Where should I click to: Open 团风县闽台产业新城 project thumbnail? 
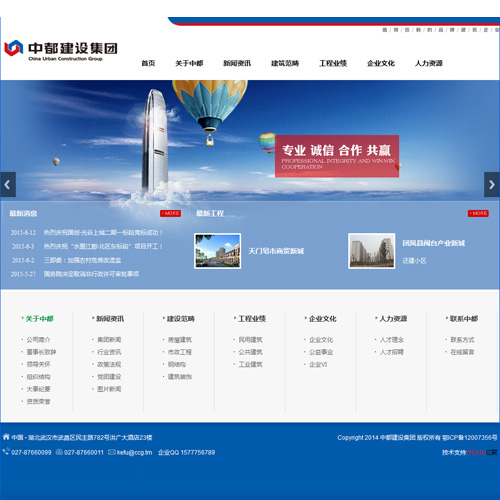372,251
